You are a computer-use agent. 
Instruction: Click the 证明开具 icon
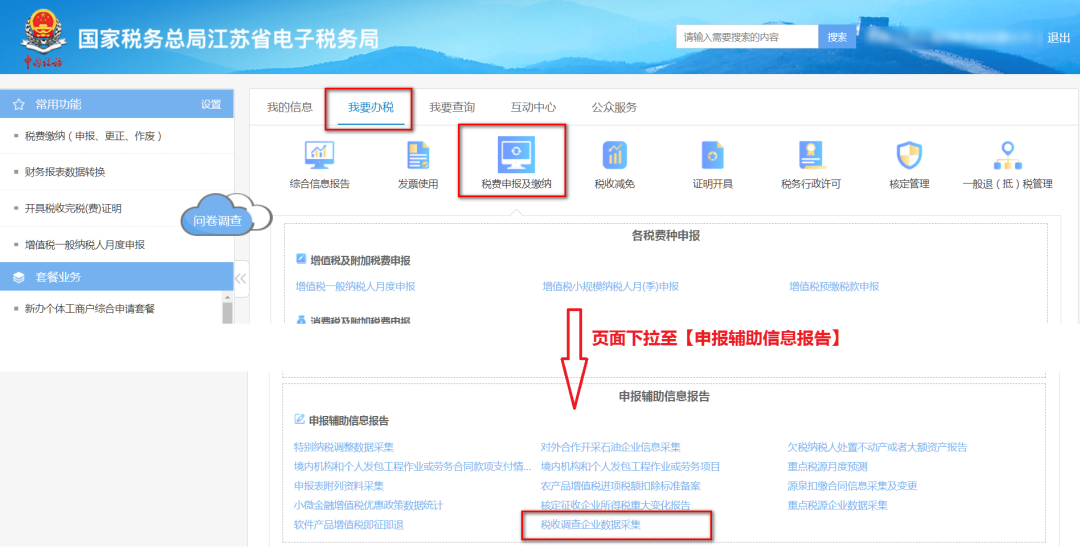click(x=712, y=156)
